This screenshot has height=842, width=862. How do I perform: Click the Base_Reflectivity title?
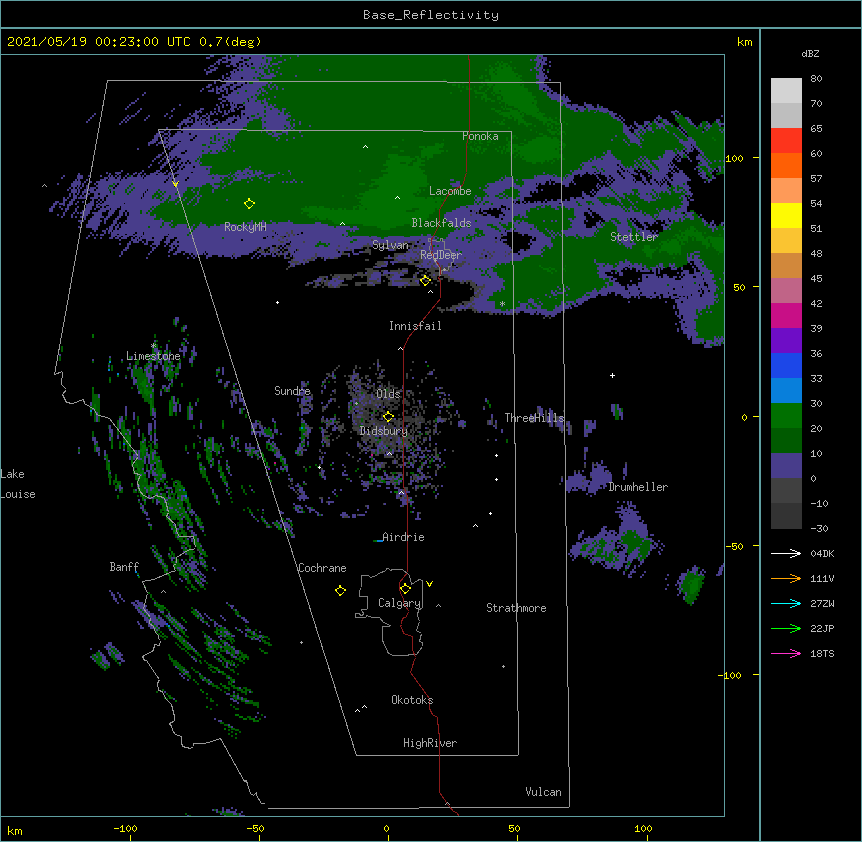(431, 15)
